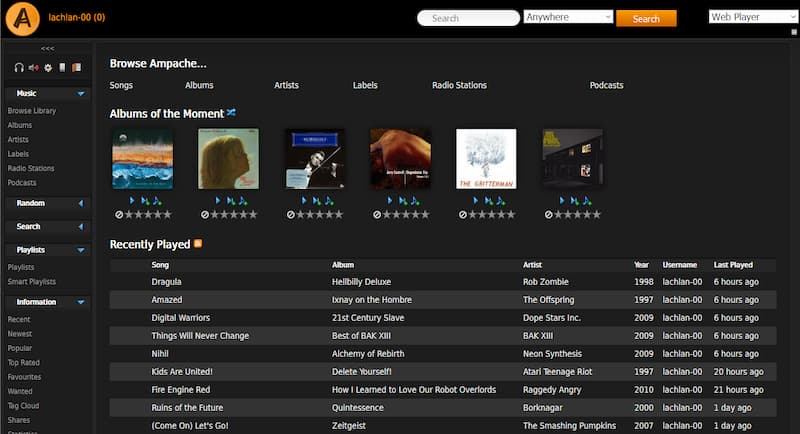Click album 21st Century Slave
The height and width of the screenshot is (434, 800).
click(x=368, y=318)
